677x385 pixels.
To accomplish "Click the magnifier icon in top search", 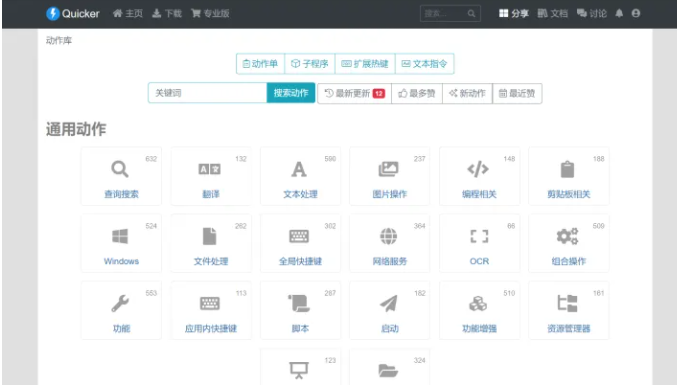I will pyautogui.click(x=471, y=13).
